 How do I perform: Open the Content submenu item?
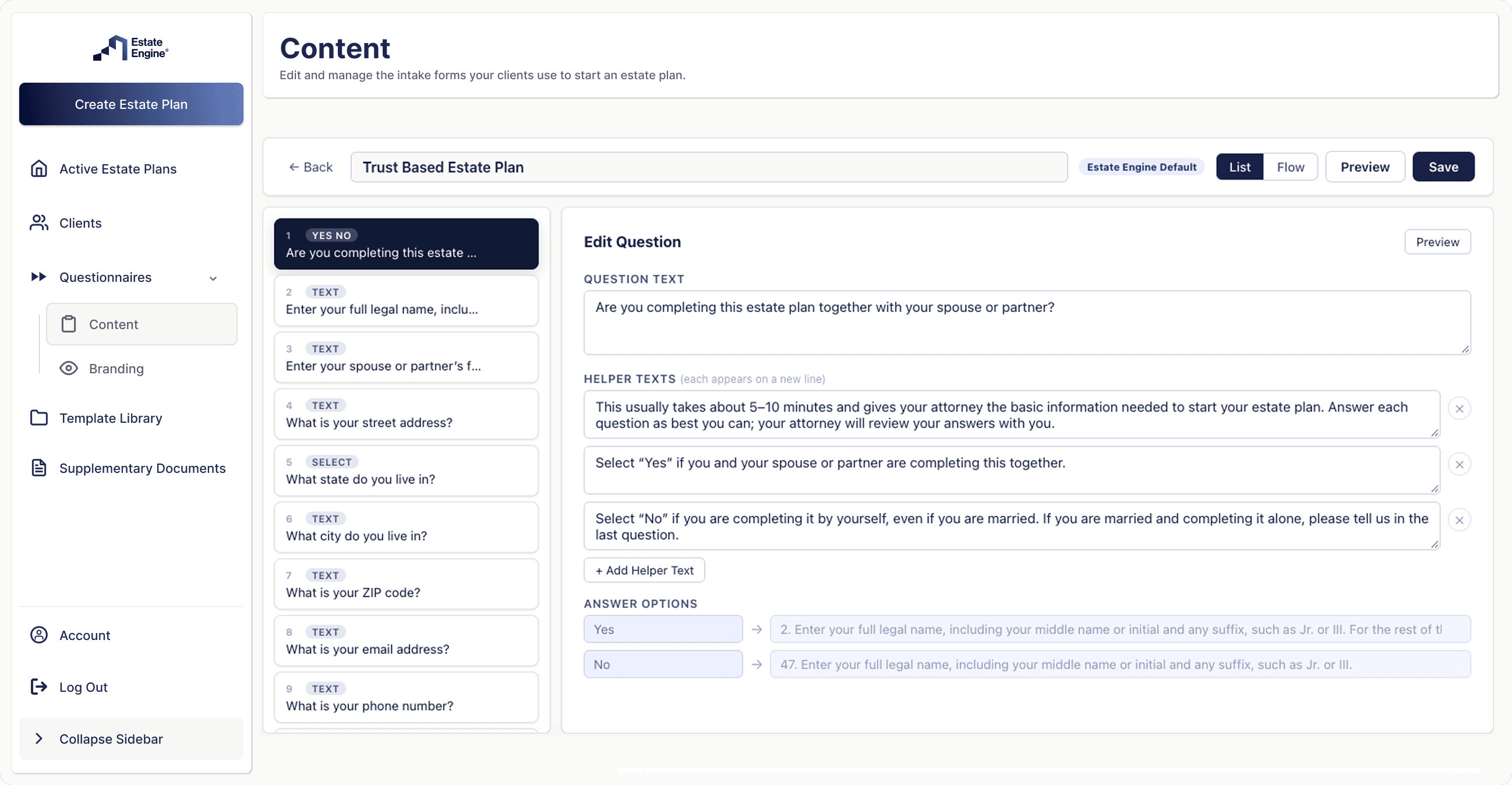(142, 324)
